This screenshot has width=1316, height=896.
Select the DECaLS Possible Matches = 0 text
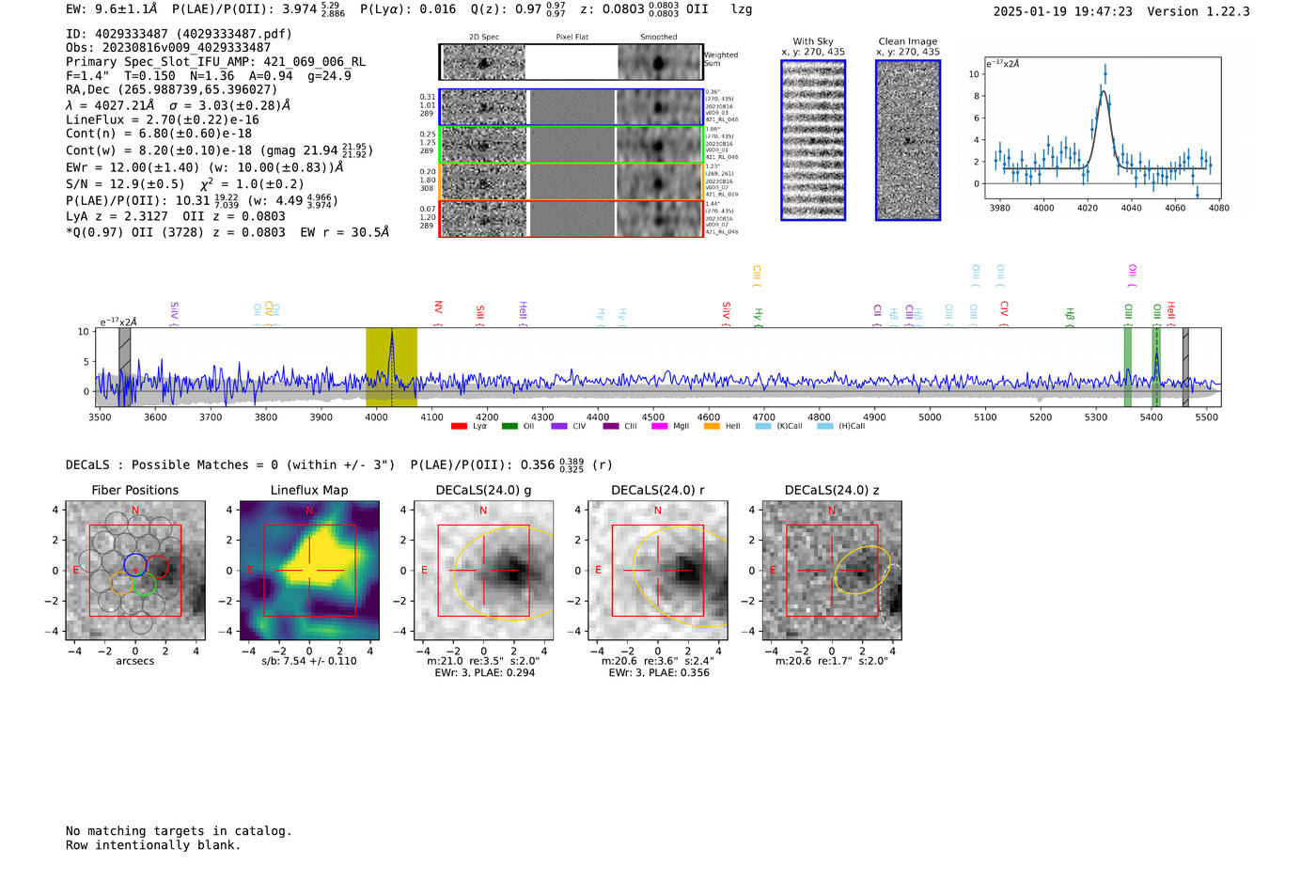230,464
